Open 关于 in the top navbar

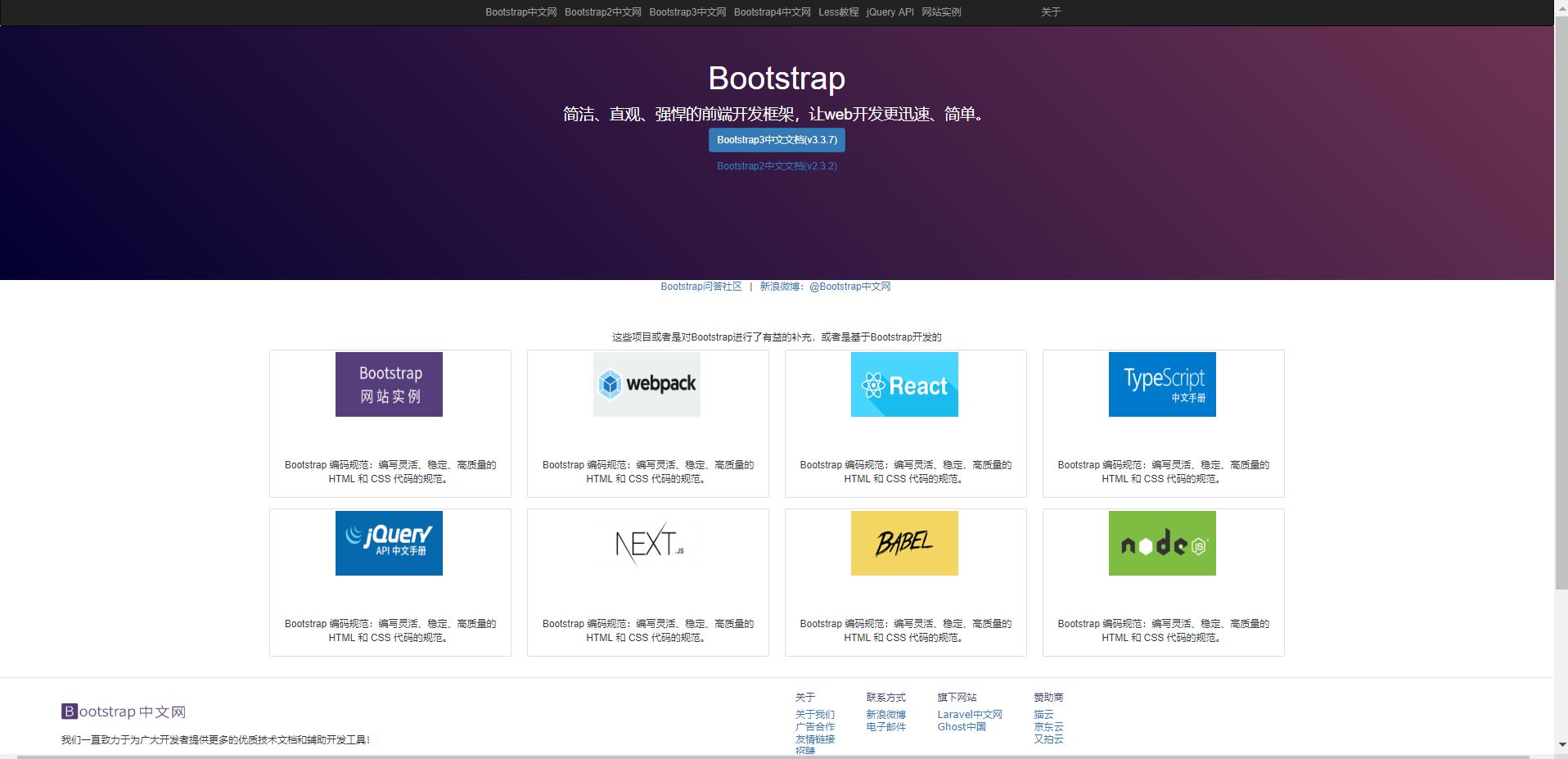click(x=1051, y=12)
